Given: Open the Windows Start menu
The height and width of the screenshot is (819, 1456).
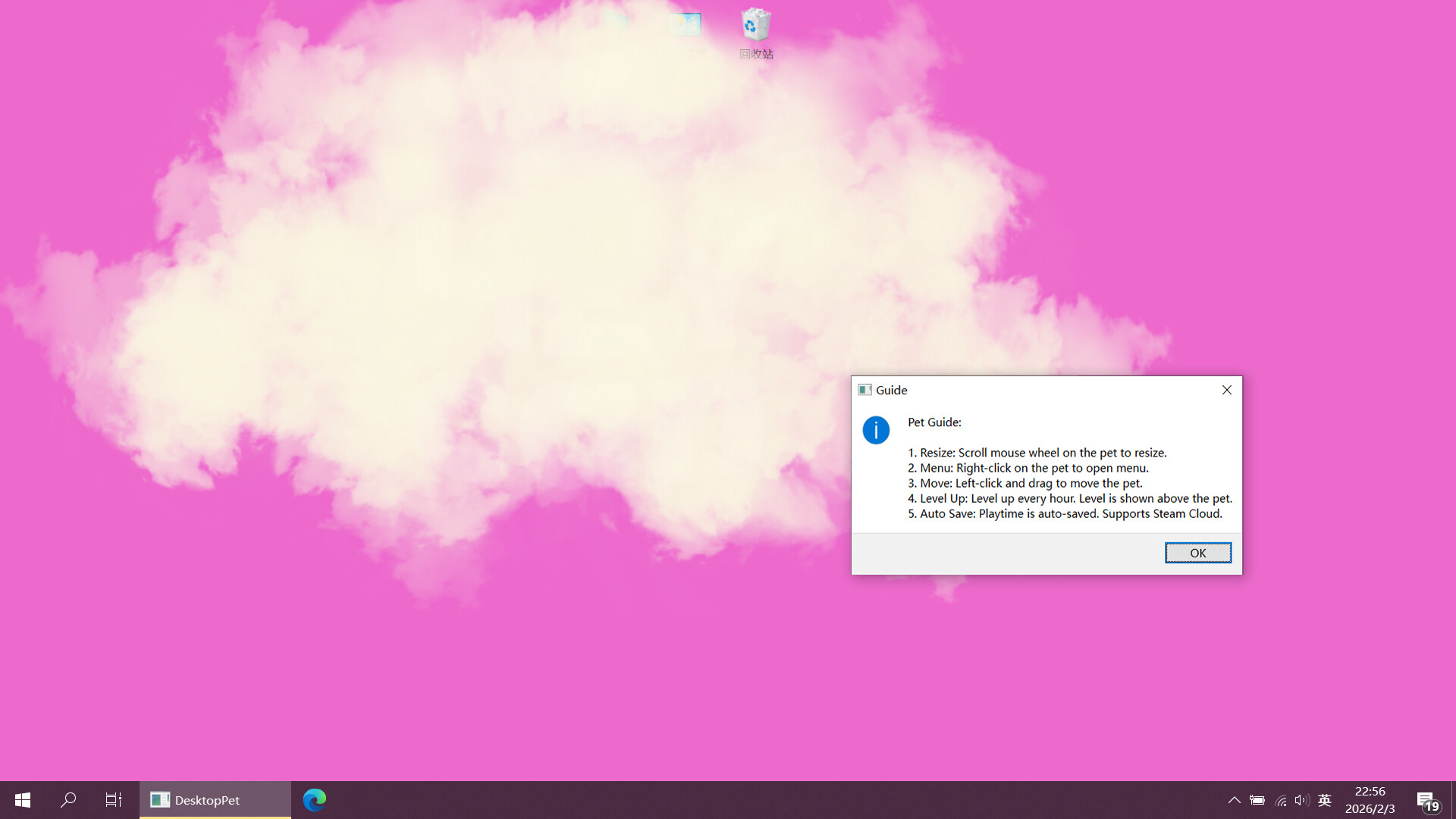Looking at the screenshot, I should click(x=22, y=800).
